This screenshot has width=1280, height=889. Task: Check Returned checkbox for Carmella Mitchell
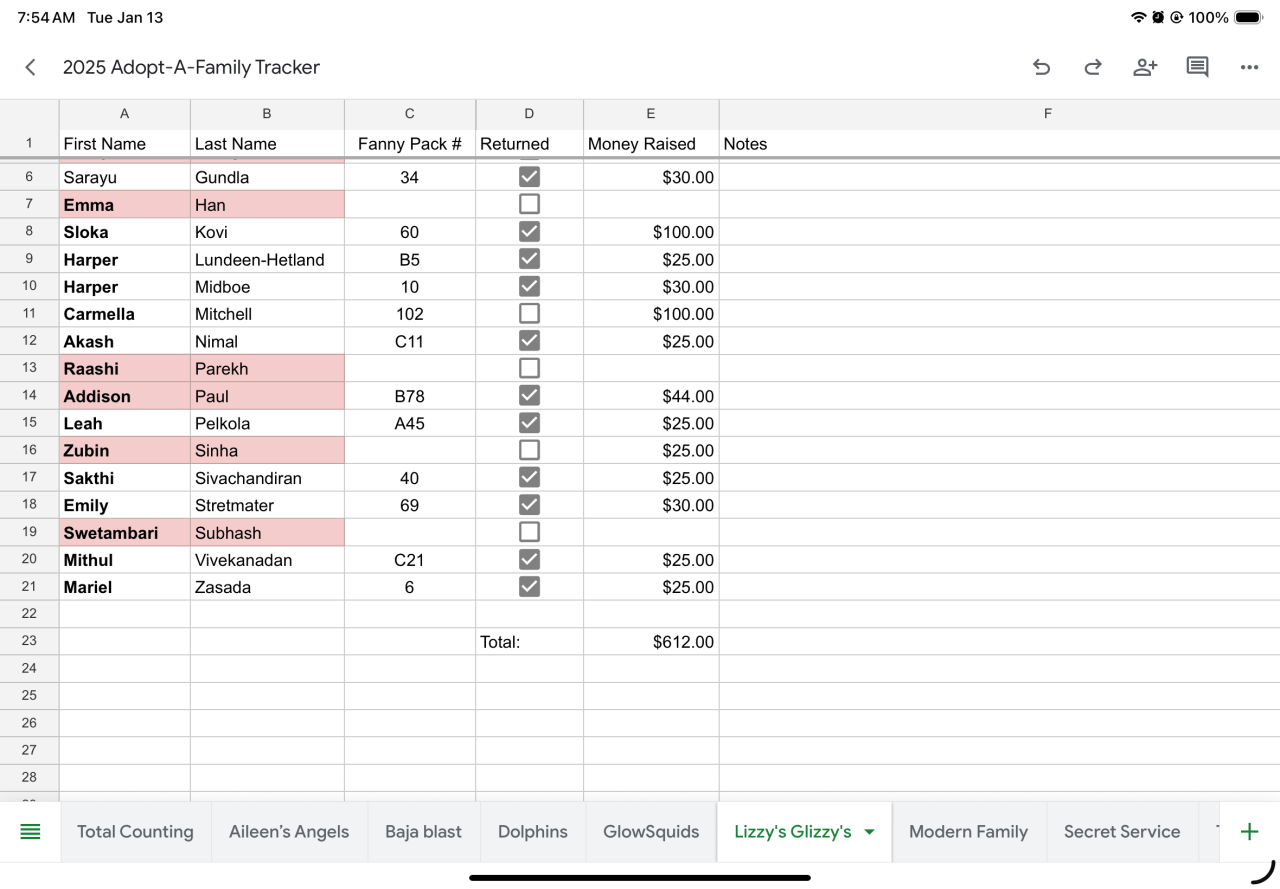coord(529,314)
